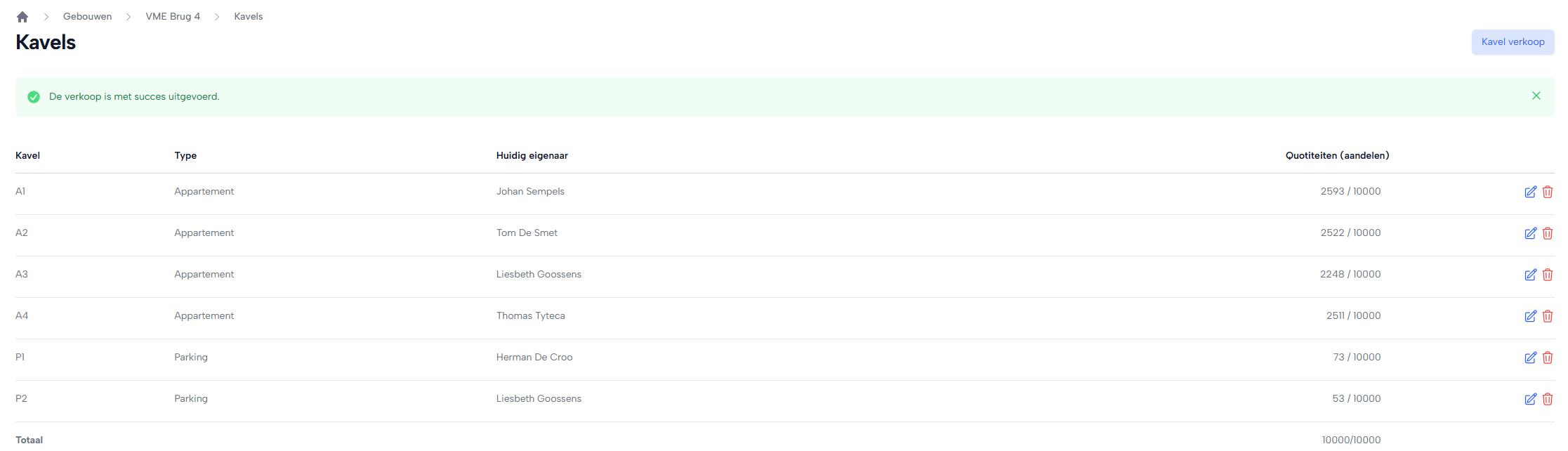
Task: Edit parking P2 entry
Action: pos(1530,399)
